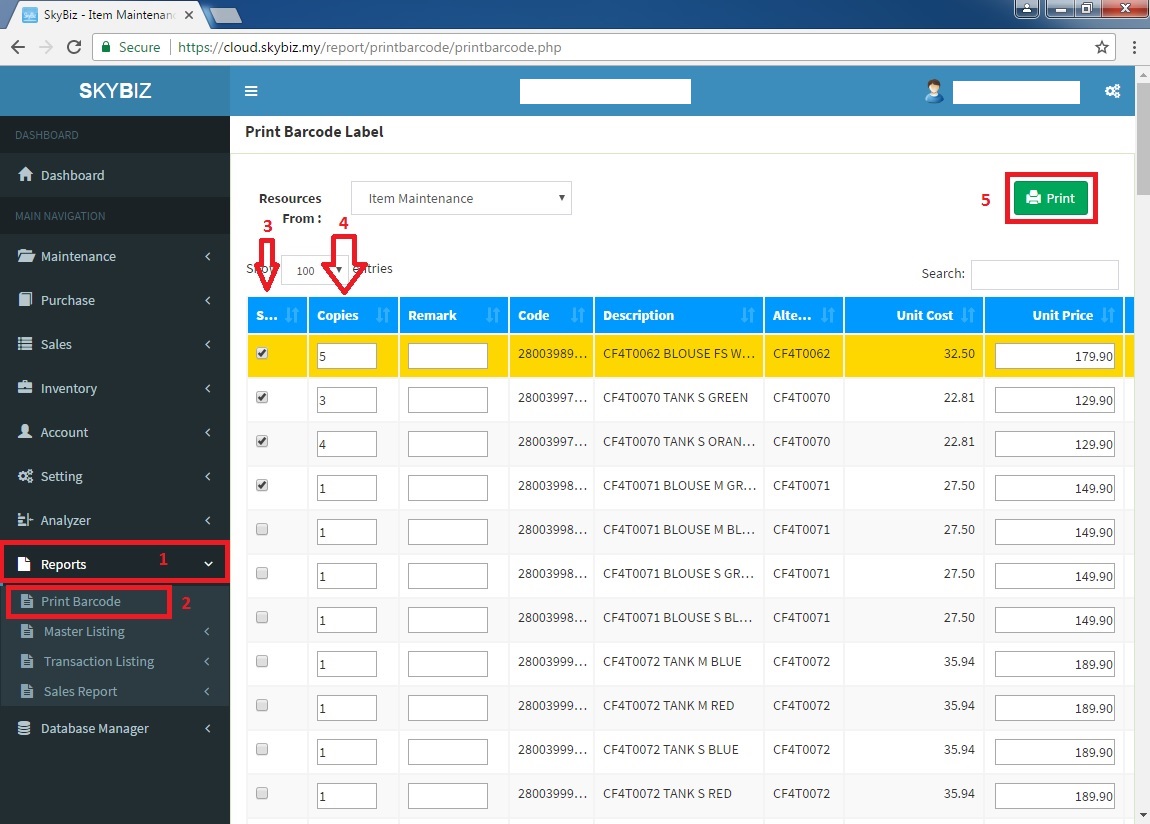Click the hamburger menu toggle icon
This screenshot has height=824, width=1150.
251,91
